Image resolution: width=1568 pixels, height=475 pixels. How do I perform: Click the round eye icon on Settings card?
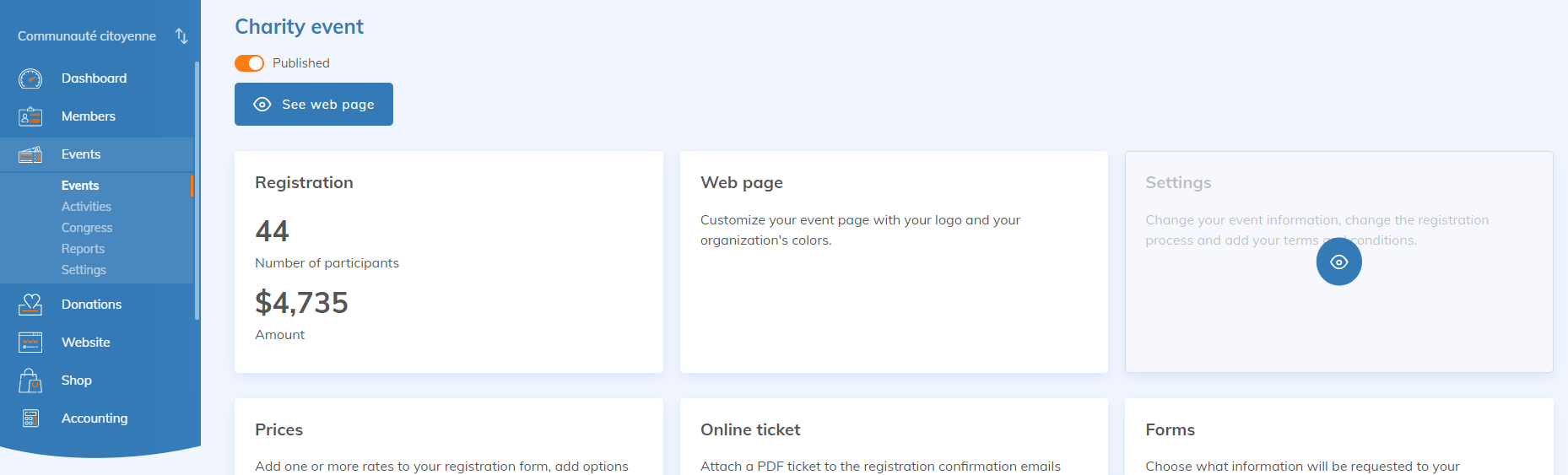(x=1338, y=262)
